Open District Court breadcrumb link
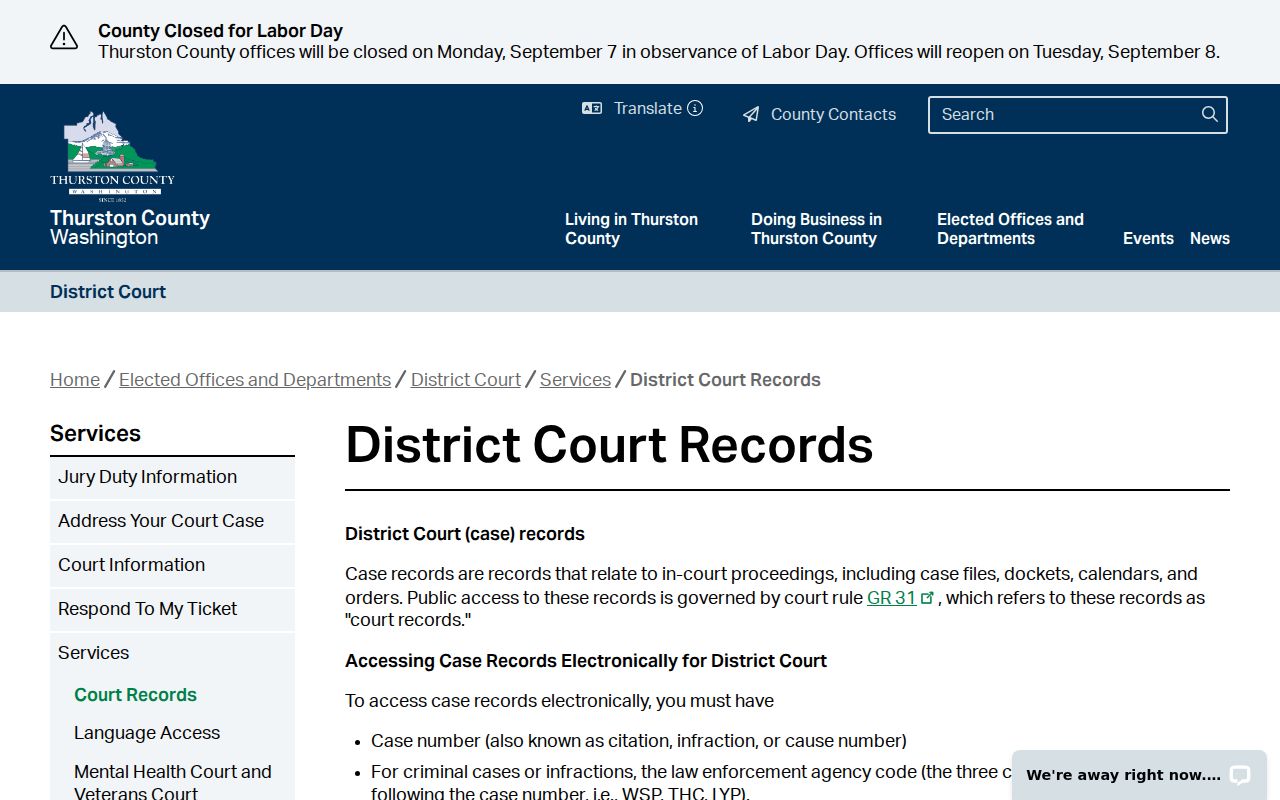The image size is (1280, 800). coord(466,380)
